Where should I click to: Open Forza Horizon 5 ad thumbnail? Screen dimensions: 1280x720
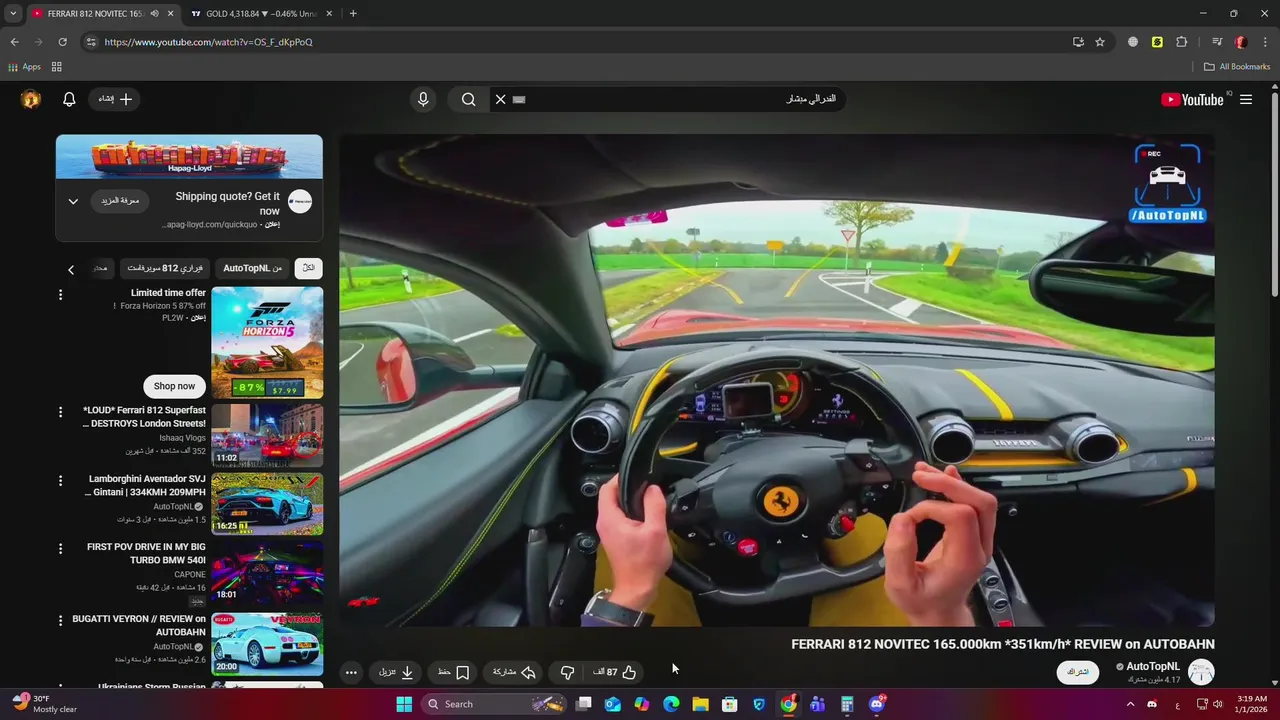267,343
